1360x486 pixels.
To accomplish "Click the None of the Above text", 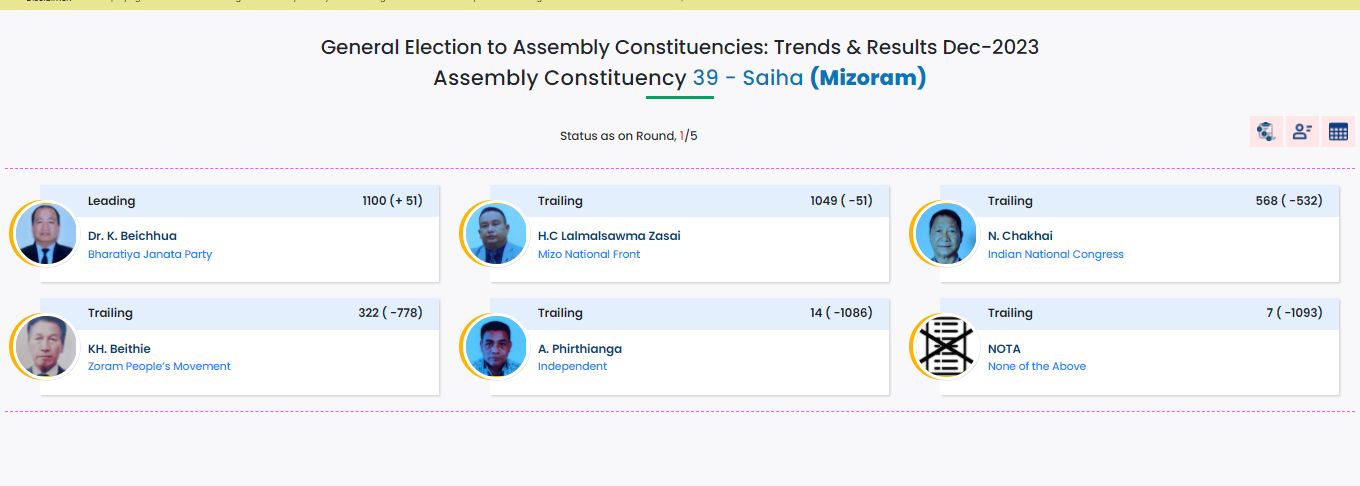I will coord(1036,366).
